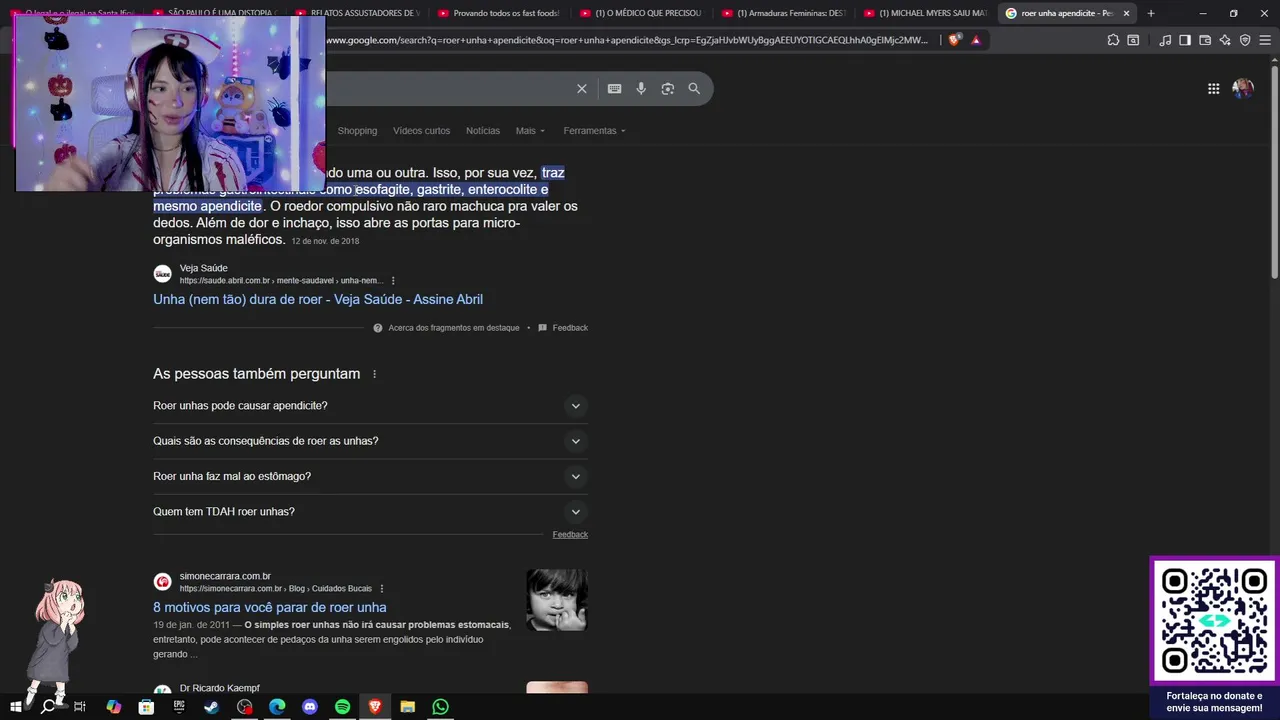Open the Mais search filter dropdown

530,131
